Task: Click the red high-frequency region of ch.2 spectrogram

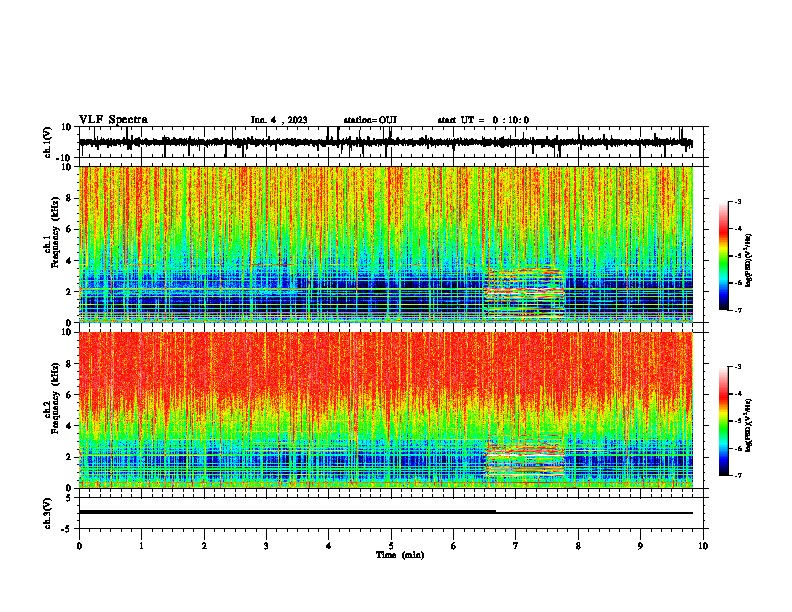Action: point(385,364)
